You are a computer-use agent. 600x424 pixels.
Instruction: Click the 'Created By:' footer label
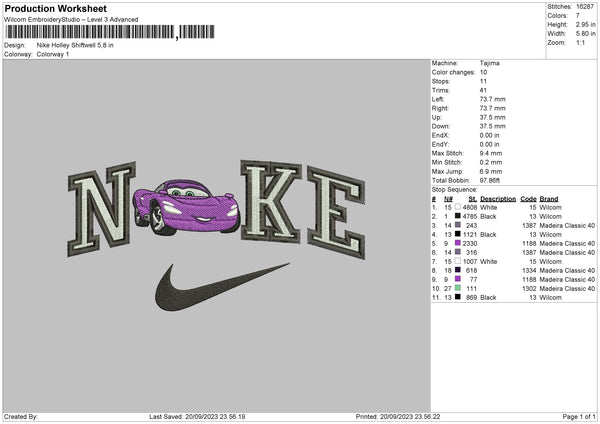pos(21,417)
